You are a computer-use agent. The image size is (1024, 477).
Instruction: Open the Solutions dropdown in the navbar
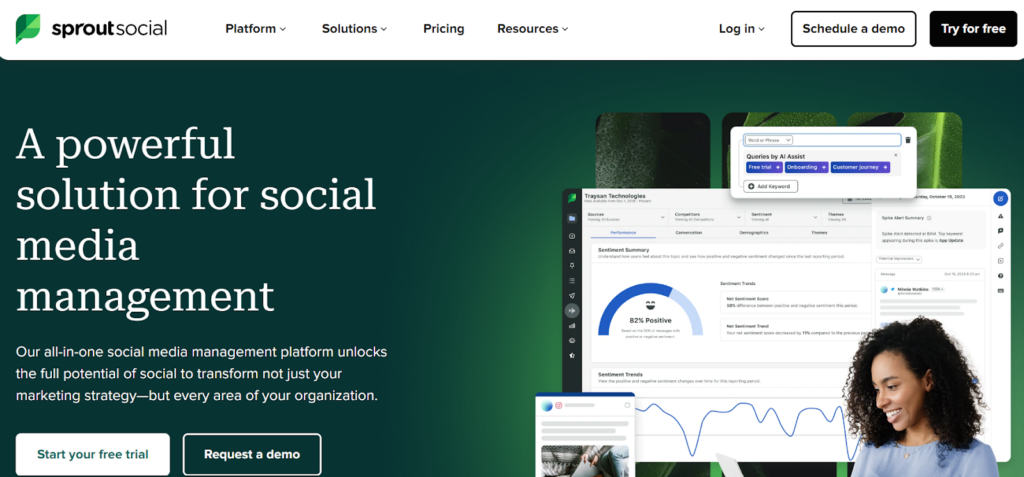click(x=355, y=29)
